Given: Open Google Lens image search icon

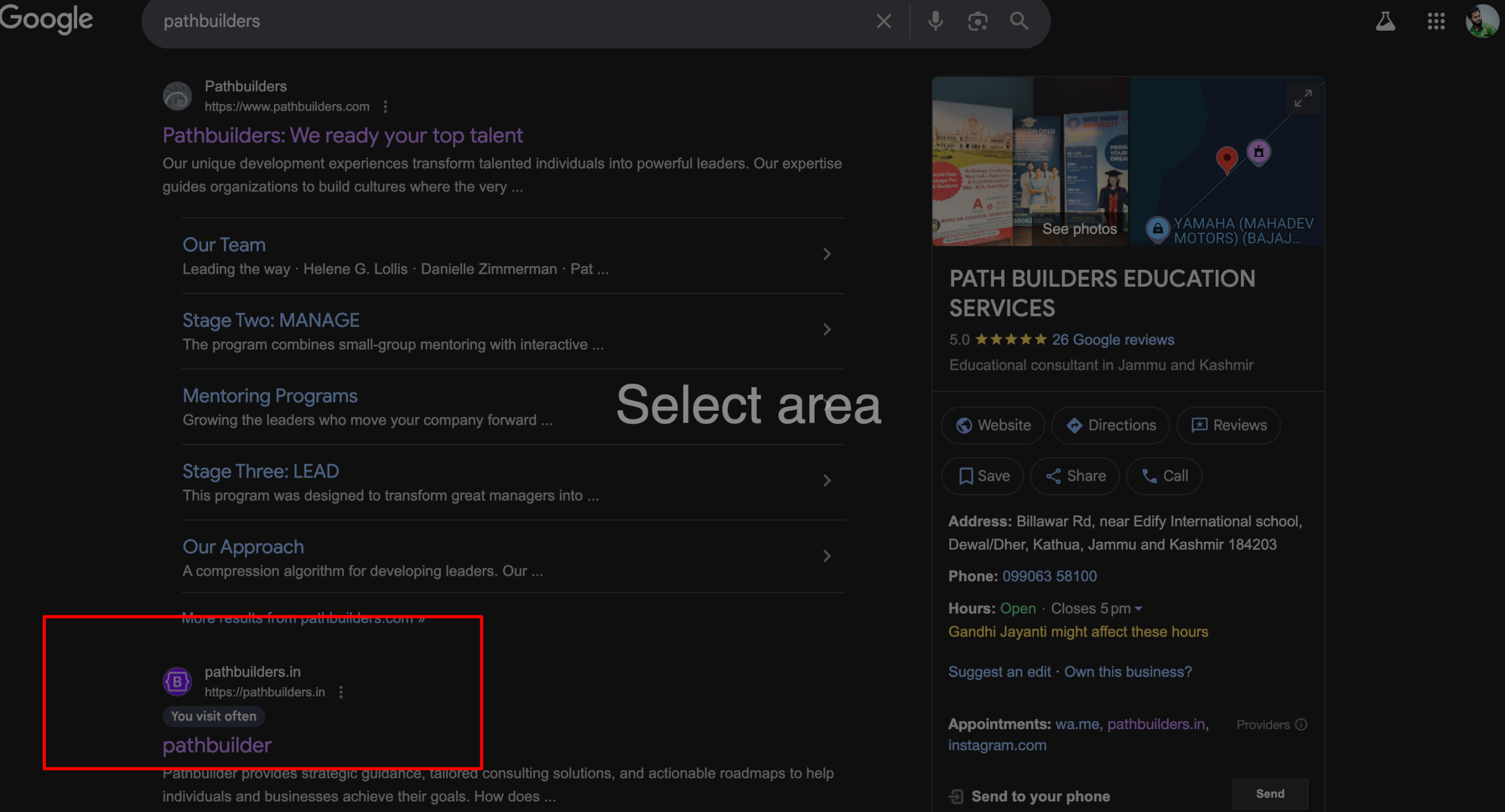Looking at the screenshot, I should pos(977,21).
